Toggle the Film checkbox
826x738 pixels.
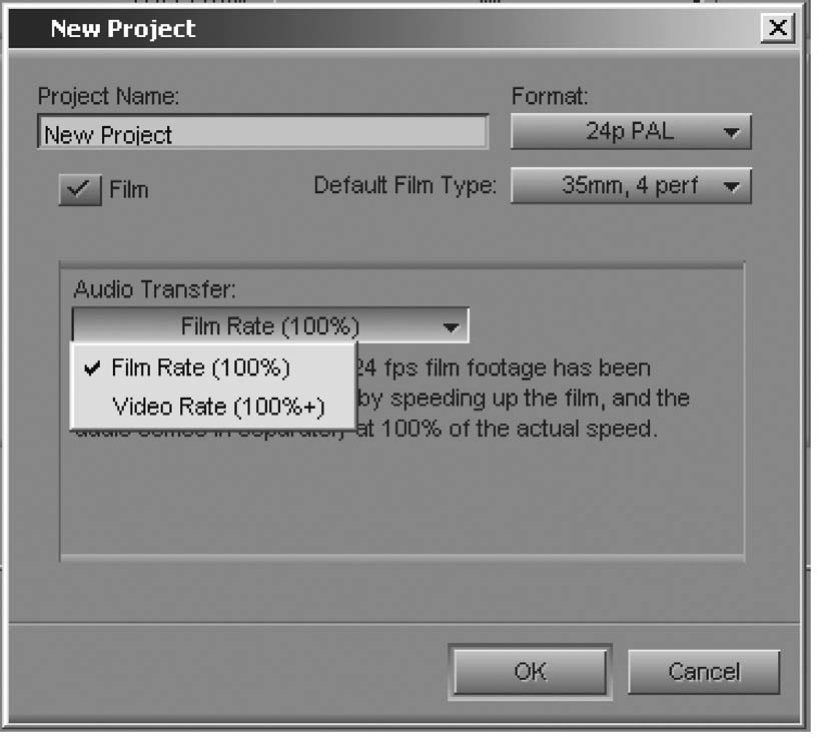[80, 190]
